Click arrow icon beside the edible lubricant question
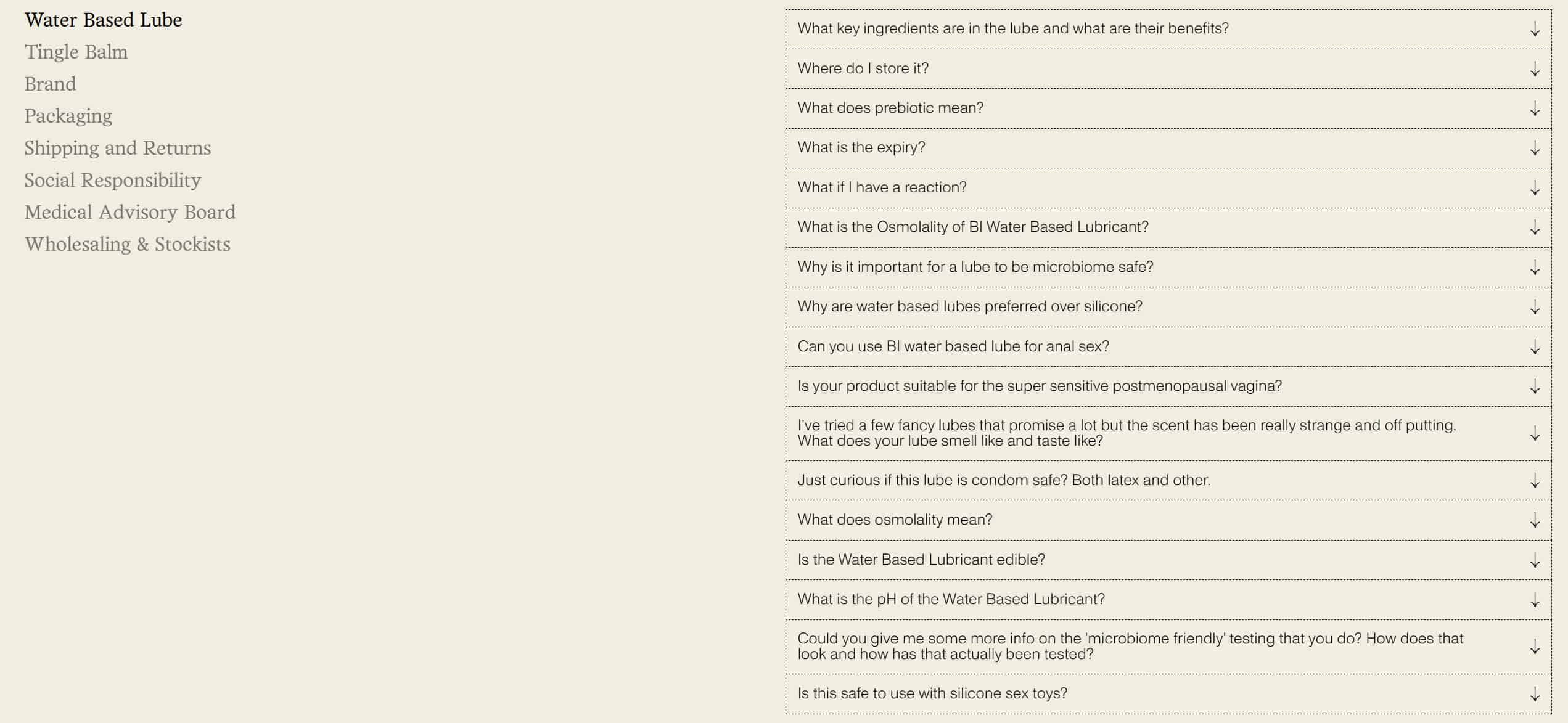Image resolution: width=1568 pixels, height=723 pixels. [x=1535, y=560]
